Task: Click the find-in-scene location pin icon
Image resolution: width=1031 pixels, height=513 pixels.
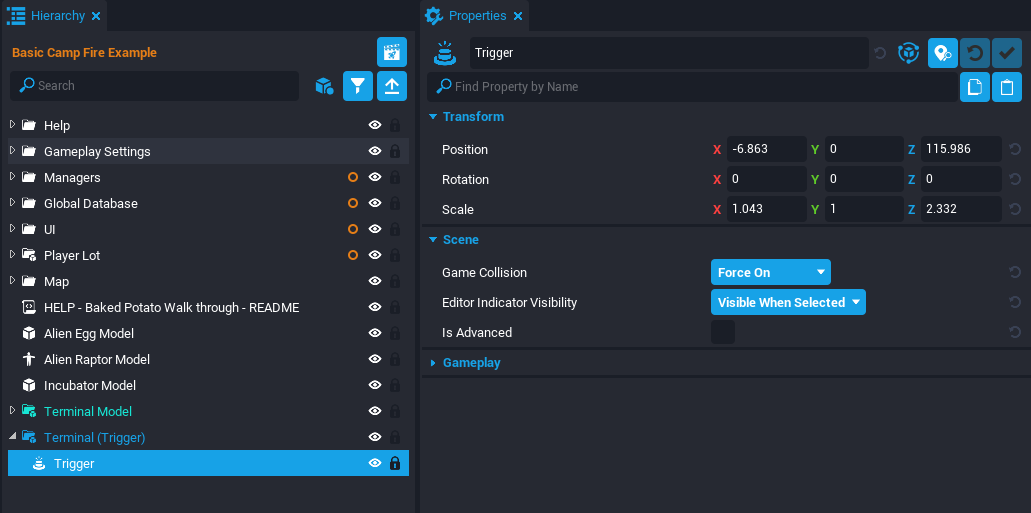Action: (942, 53)
